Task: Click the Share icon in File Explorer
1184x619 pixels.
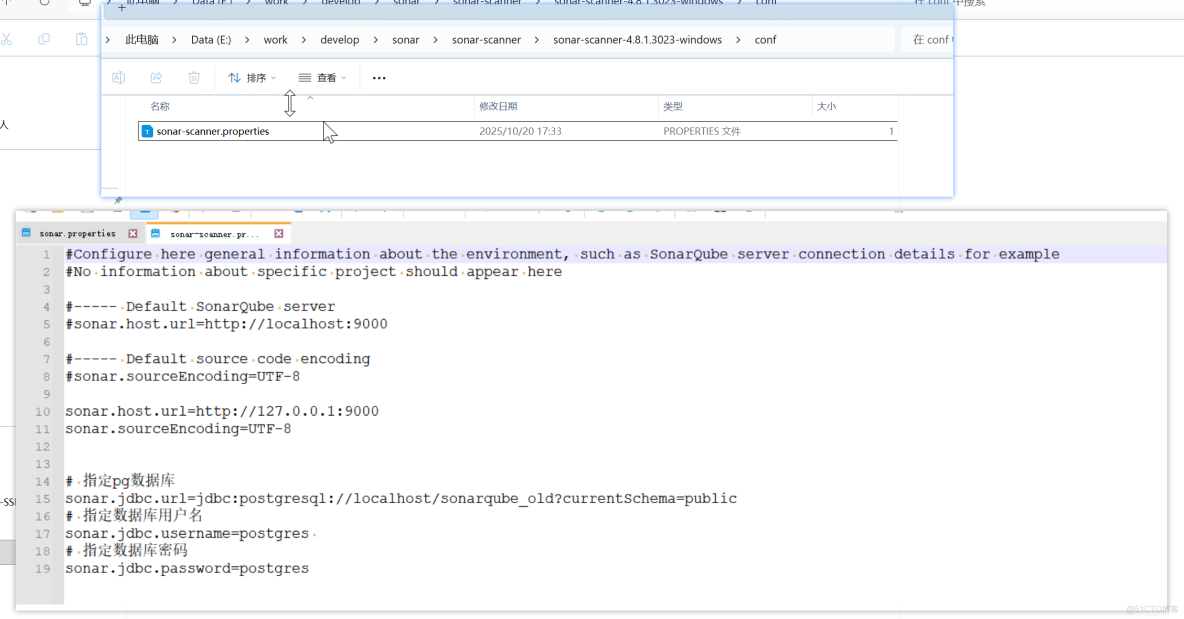Action: pos(156,77)
